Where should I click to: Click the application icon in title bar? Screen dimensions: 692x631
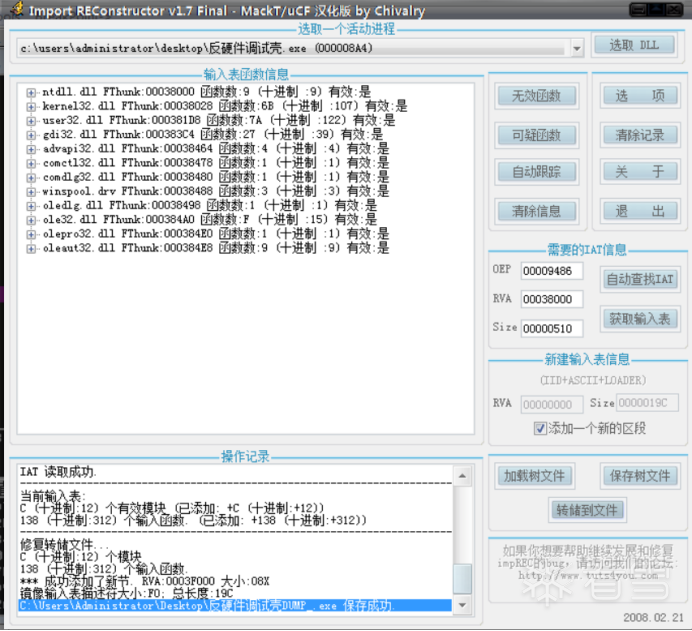[x=17, y=9]
